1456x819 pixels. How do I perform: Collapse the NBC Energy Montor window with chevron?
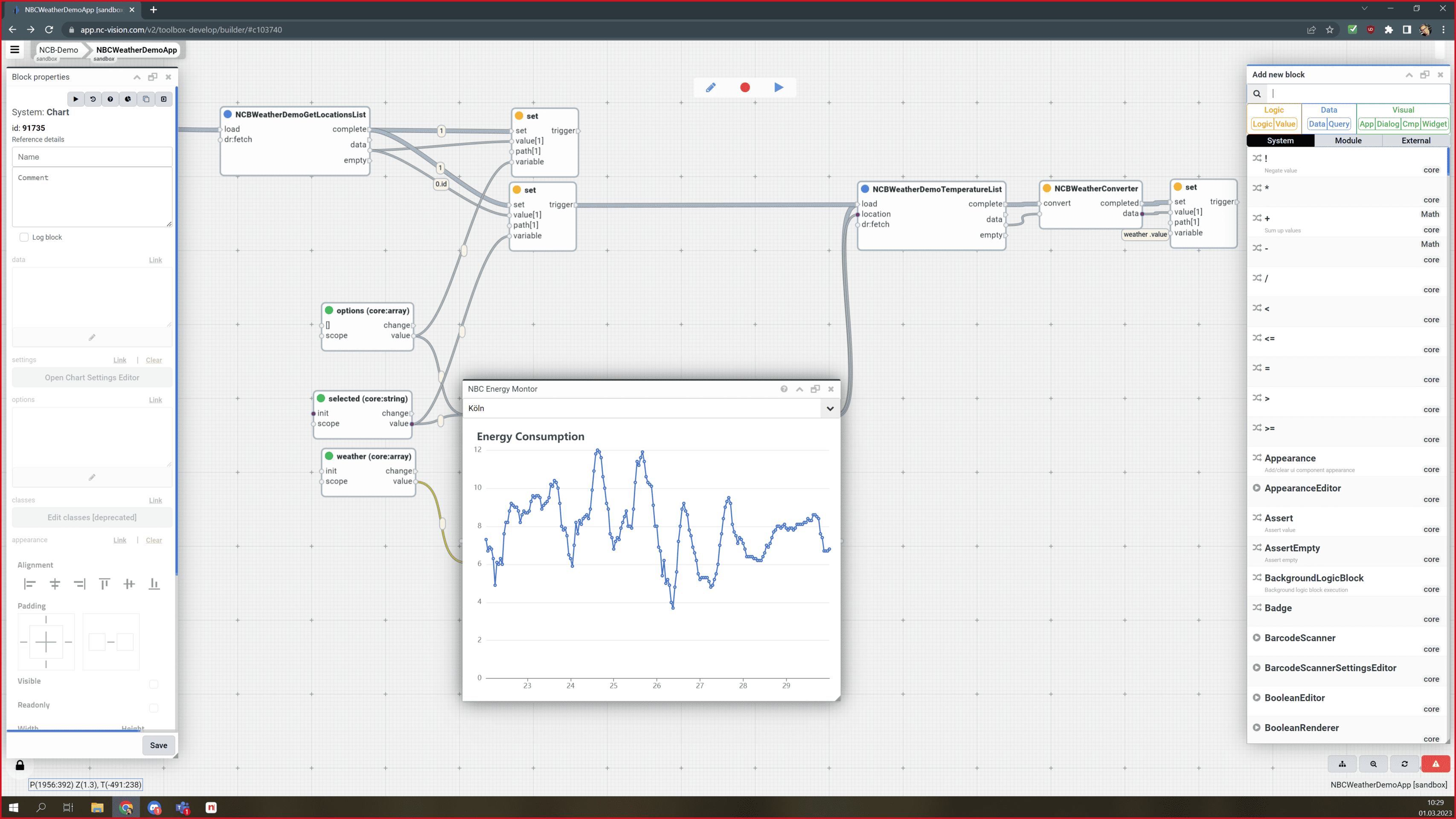point(800,389)
